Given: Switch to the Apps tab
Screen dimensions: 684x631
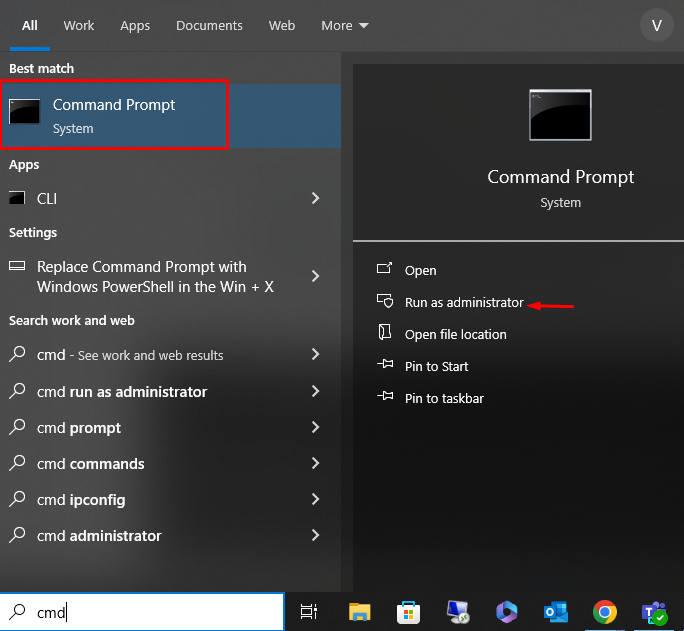Looking at the screenshot, I should tap(135, 26).
